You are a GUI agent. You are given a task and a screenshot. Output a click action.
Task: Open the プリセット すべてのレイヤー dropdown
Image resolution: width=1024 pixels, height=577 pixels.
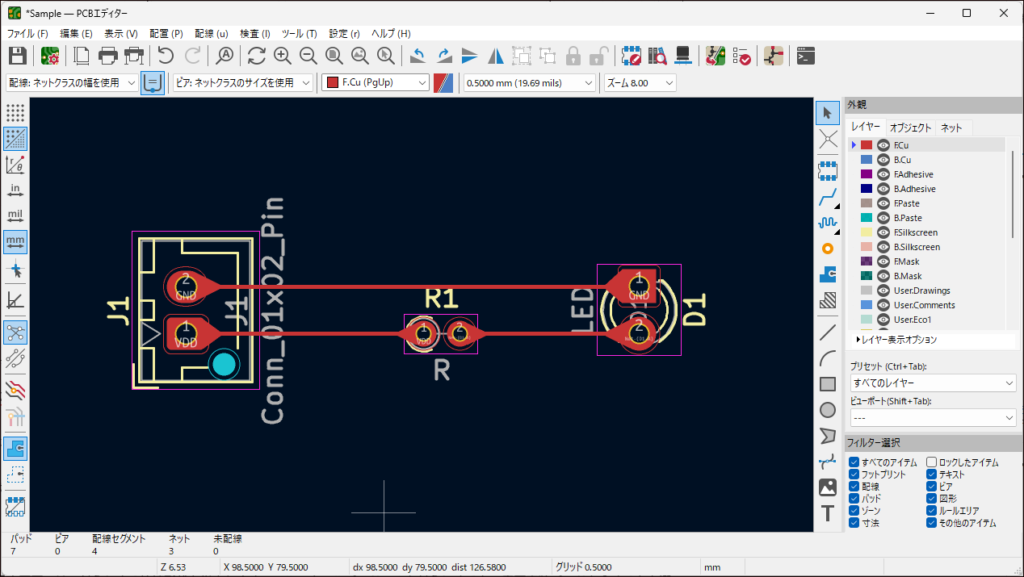(x=932, y=383)
